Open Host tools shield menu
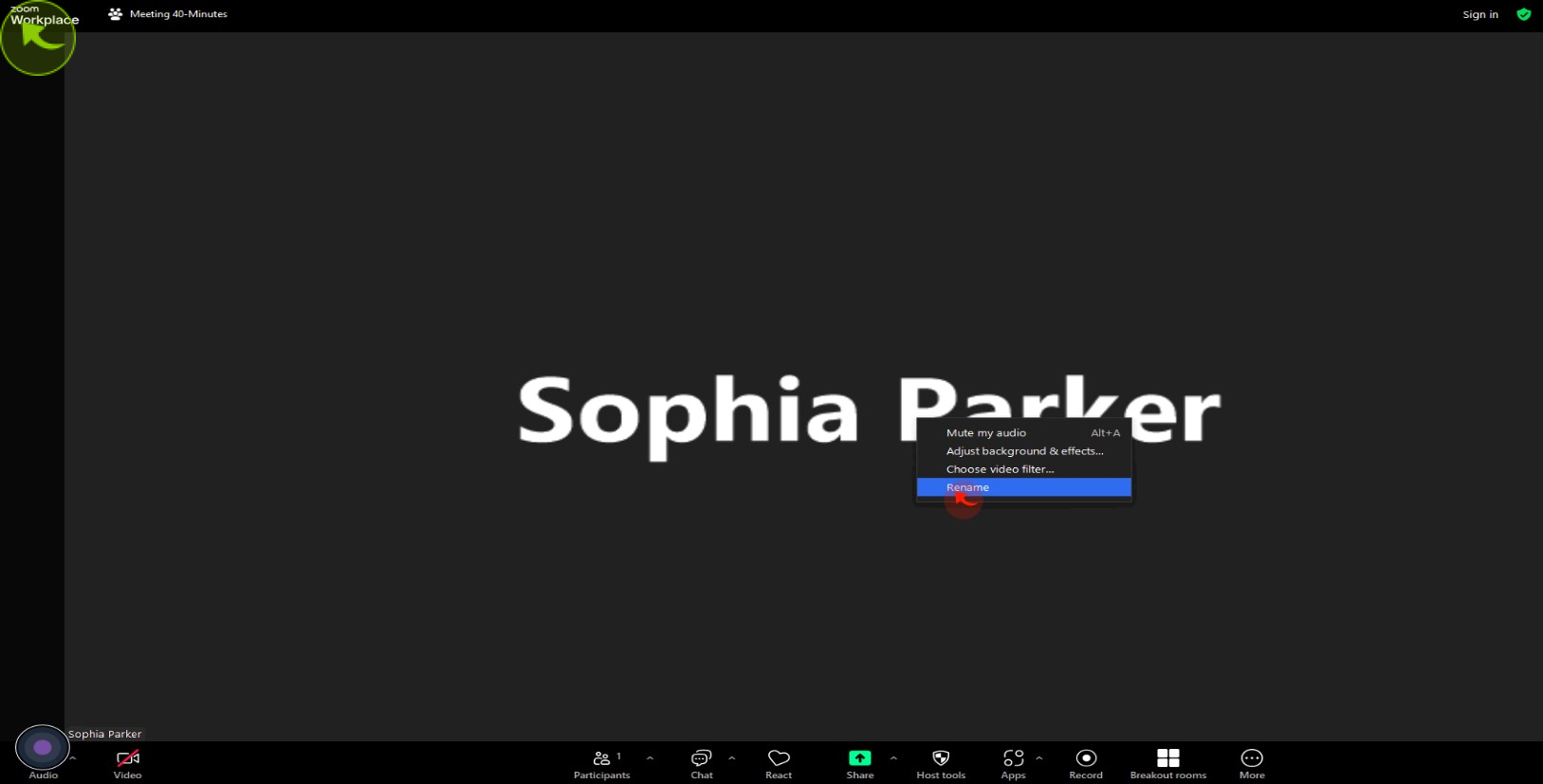This screenshot has height=784, width=1543. pyautogui.click(x=941, y=763)
